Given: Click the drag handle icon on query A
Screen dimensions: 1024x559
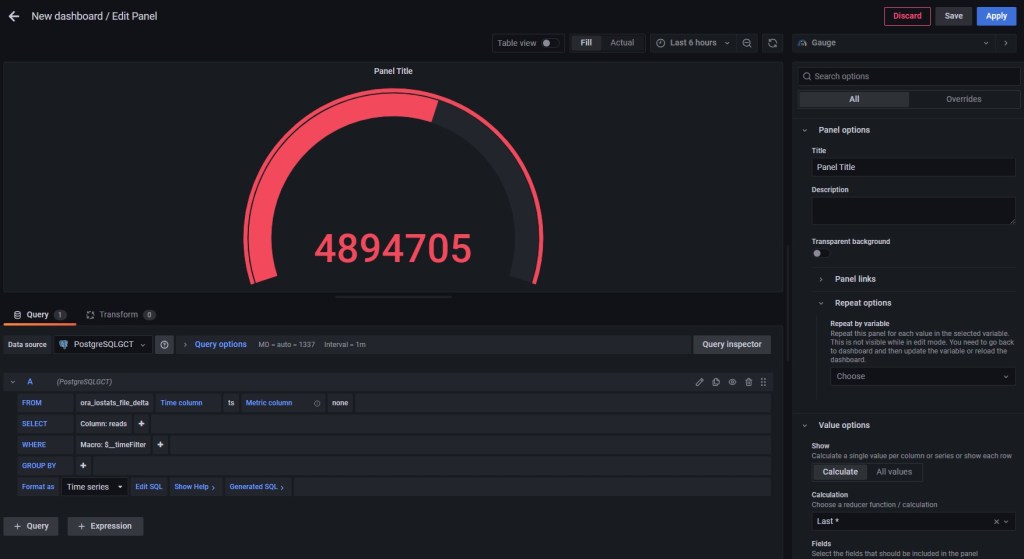Looking at the screenshot, I should point(764,382).
